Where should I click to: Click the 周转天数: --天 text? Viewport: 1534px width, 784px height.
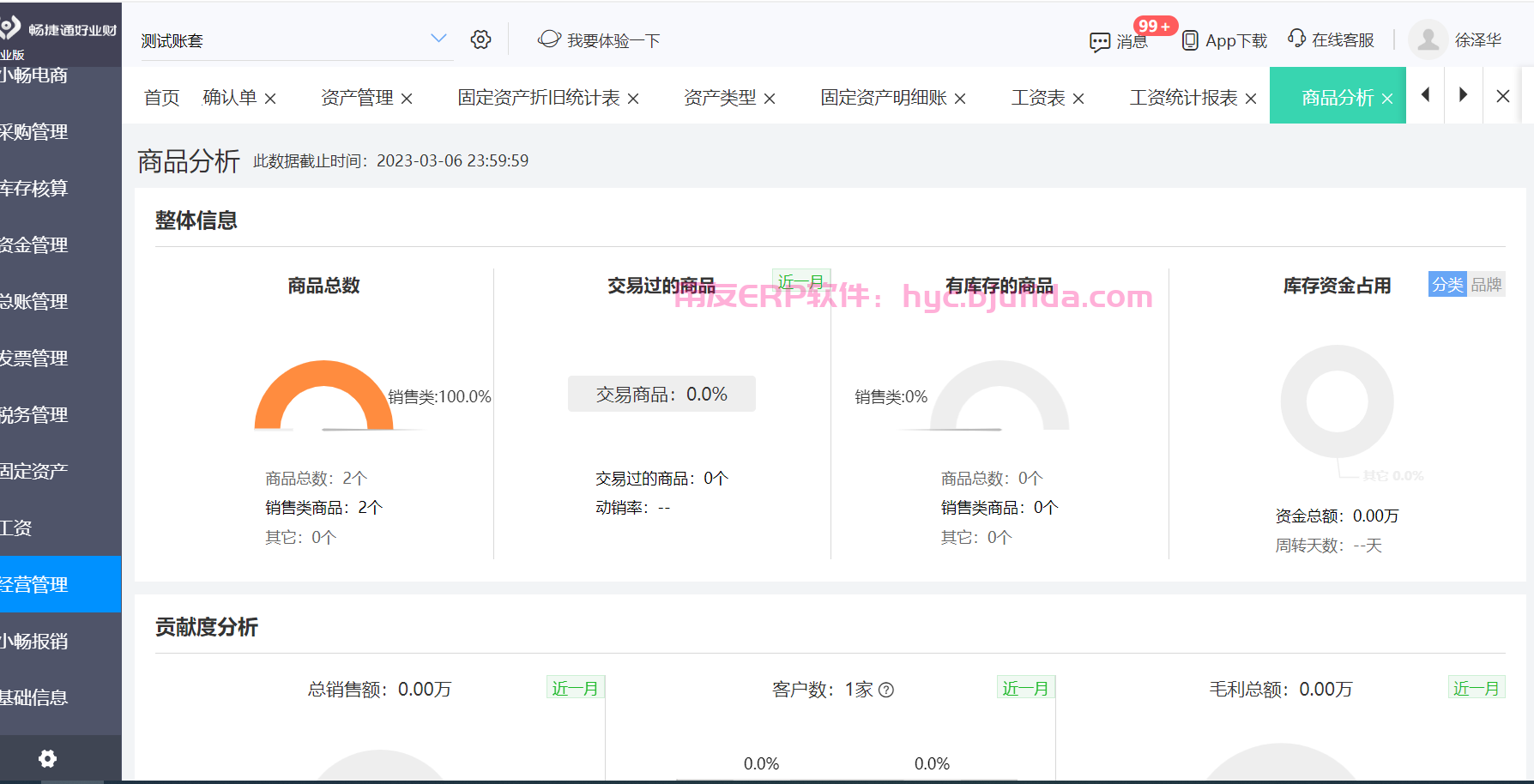click(x=1328, y=546)
